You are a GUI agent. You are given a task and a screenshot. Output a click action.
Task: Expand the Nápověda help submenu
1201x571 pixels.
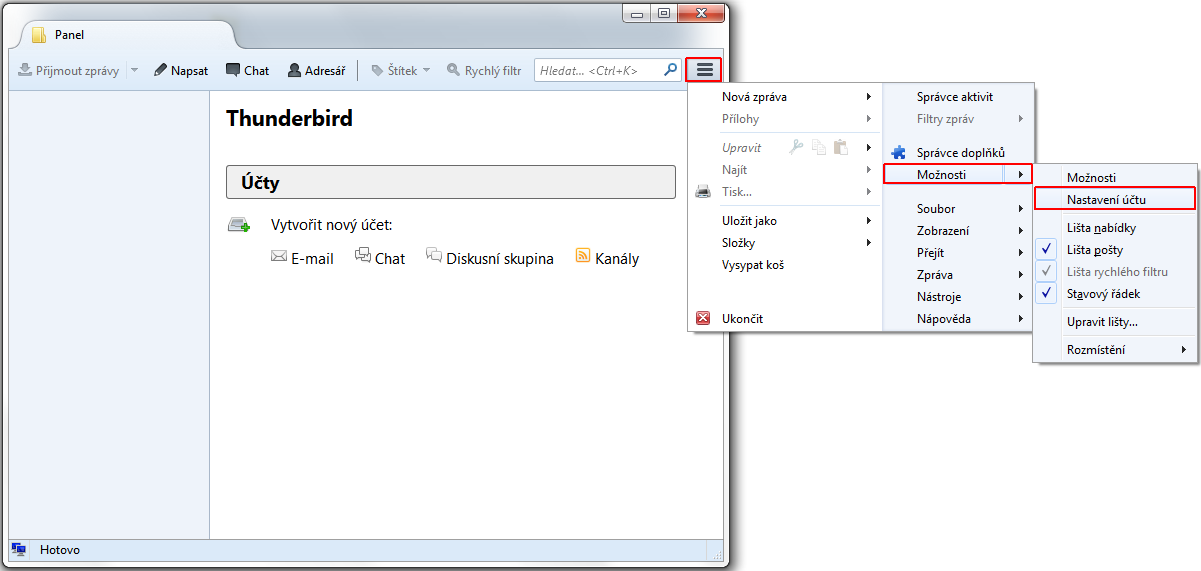coord(958,319)
